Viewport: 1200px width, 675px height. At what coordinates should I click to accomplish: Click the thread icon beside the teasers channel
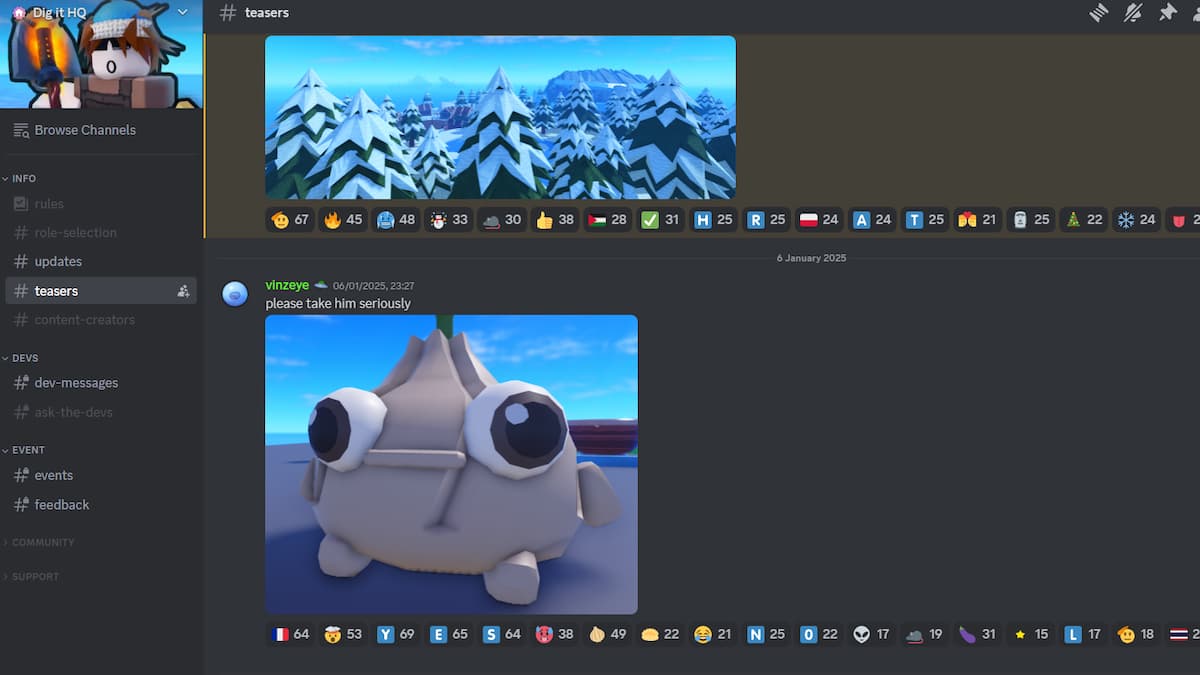183,290
